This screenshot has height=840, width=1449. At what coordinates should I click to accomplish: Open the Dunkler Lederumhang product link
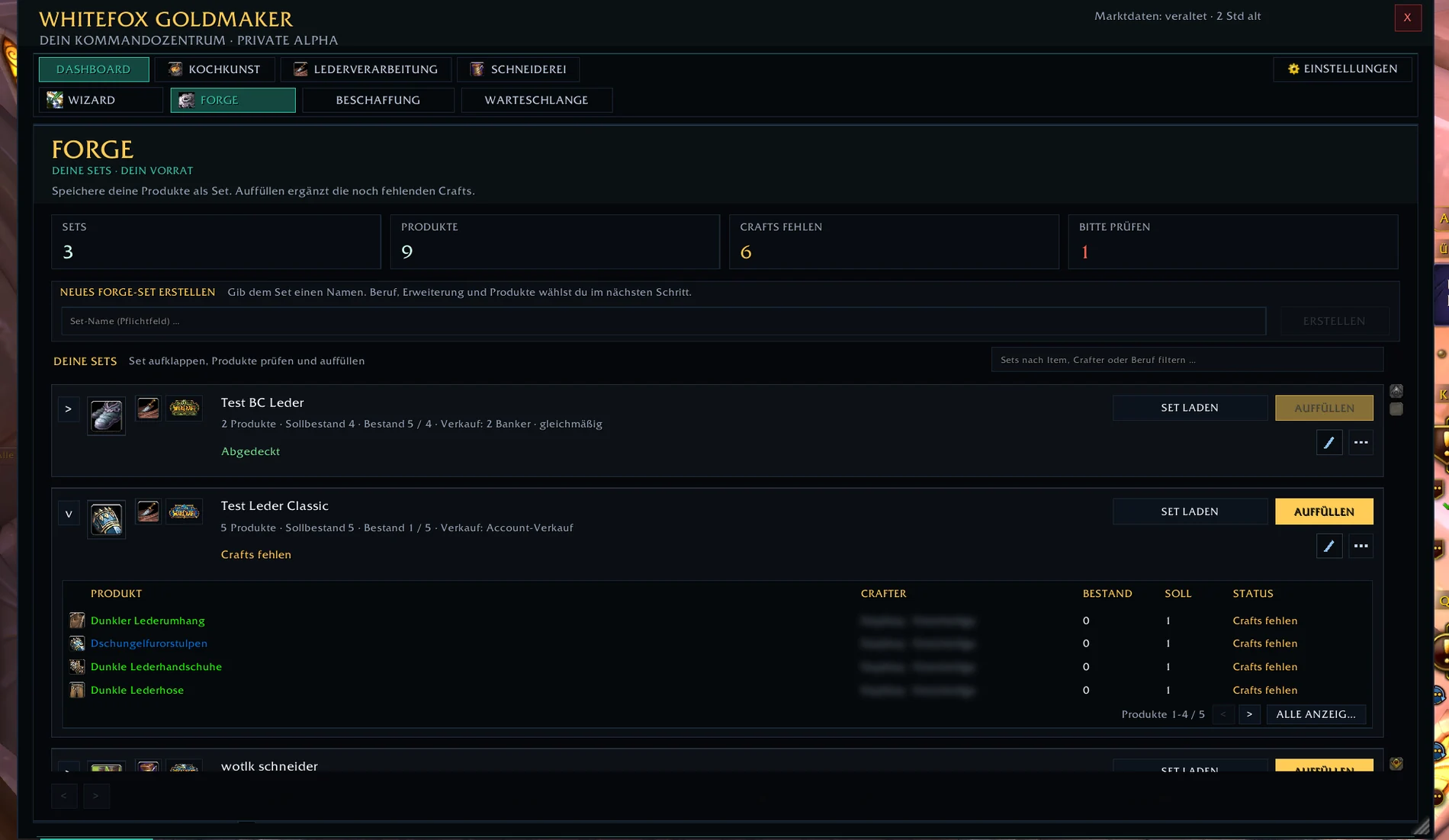tap(147, 620)
